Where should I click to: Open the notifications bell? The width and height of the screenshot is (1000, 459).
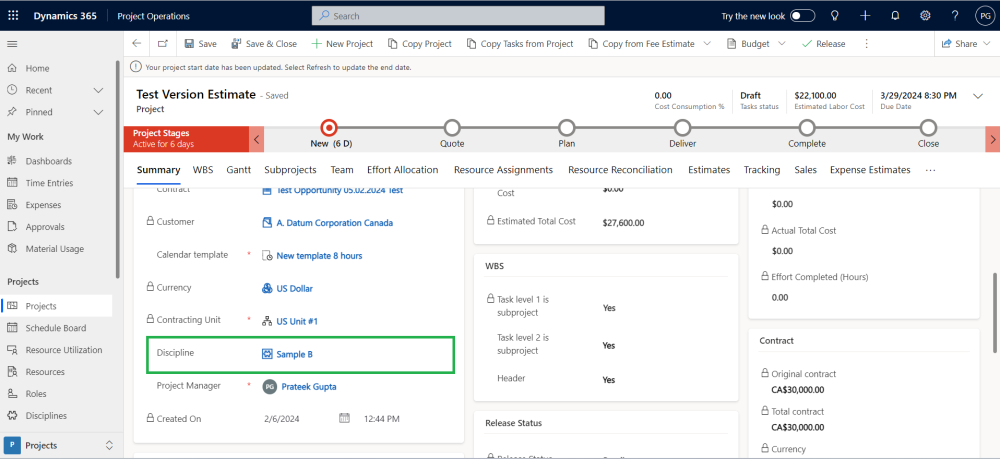[x=895, y=16]
